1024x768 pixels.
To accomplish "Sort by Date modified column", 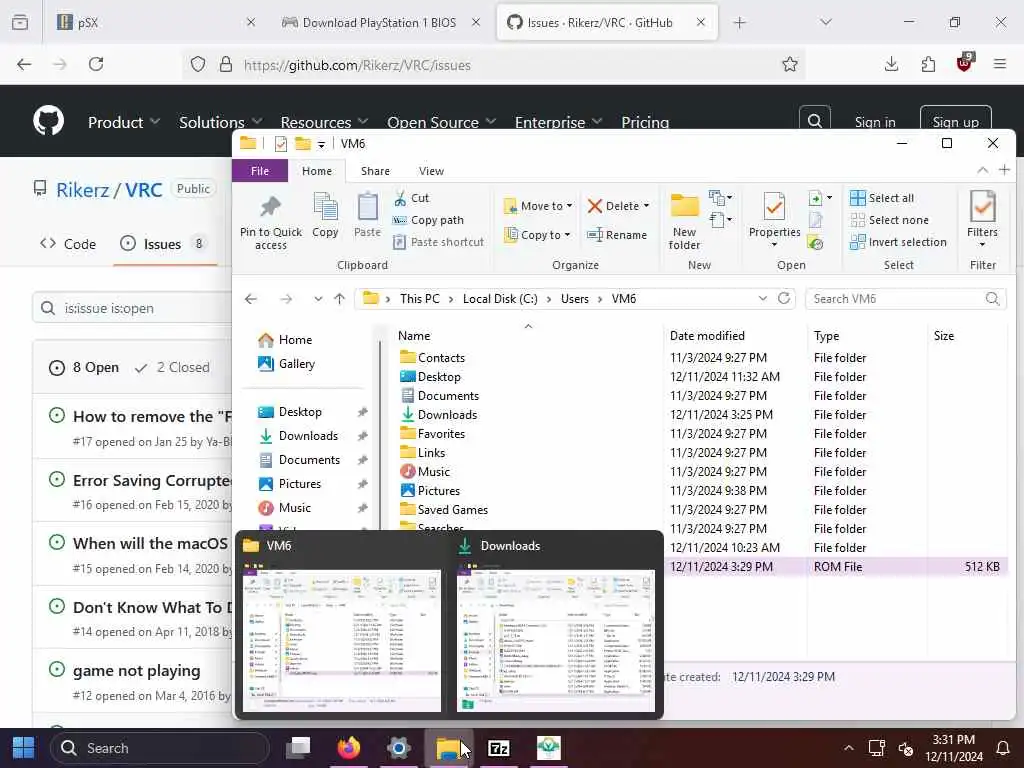I will [707, 336].
